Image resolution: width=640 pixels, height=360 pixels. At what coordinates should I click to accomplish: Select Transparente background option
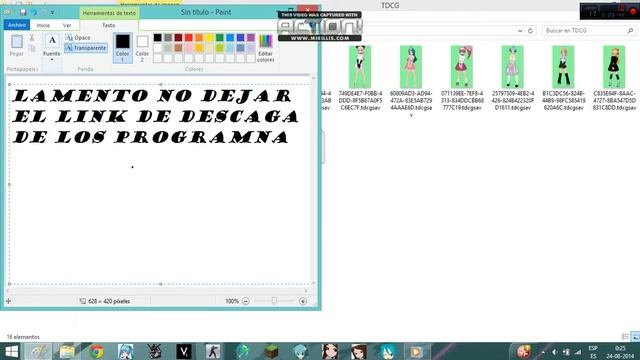coord(86,48)
